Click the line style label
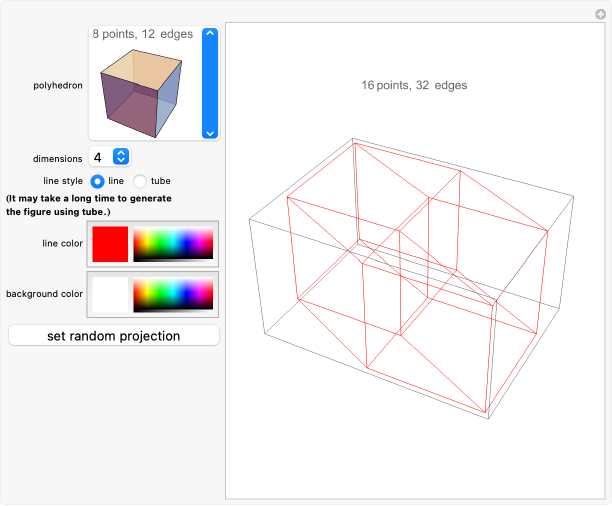 tap(63, 181)
